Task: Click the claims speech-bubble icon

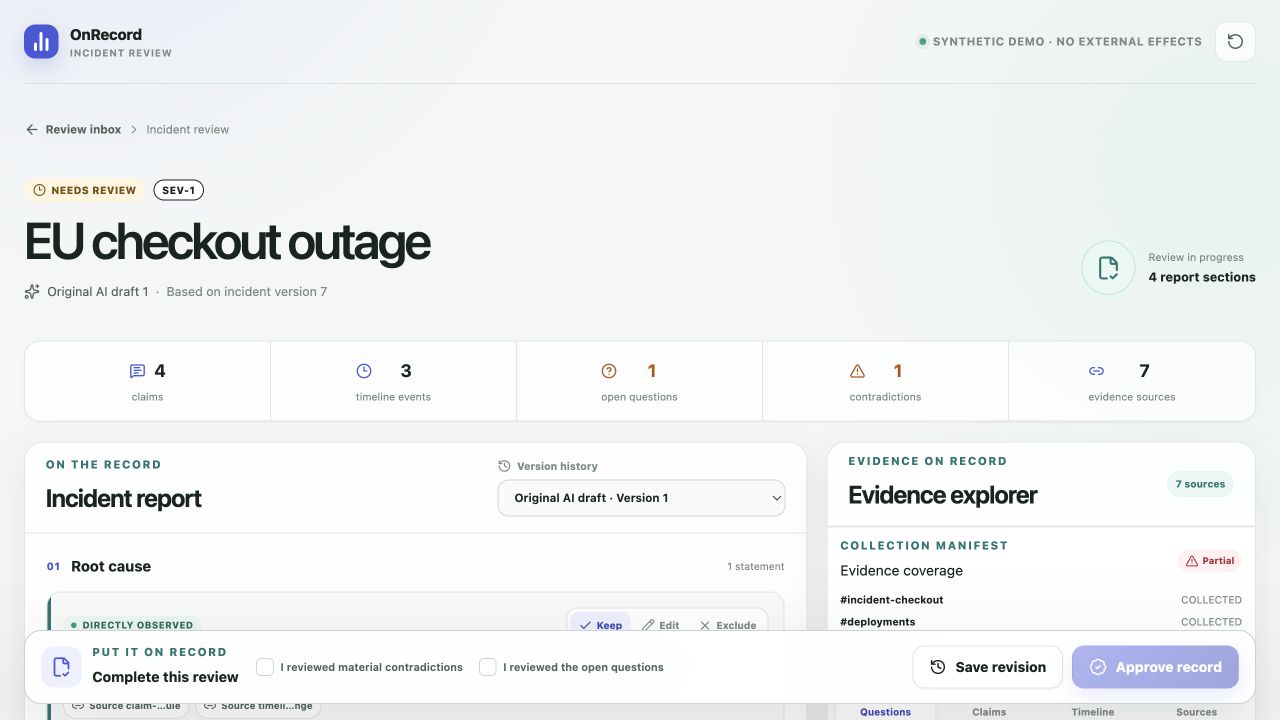Action: click(x=137, y=371)
